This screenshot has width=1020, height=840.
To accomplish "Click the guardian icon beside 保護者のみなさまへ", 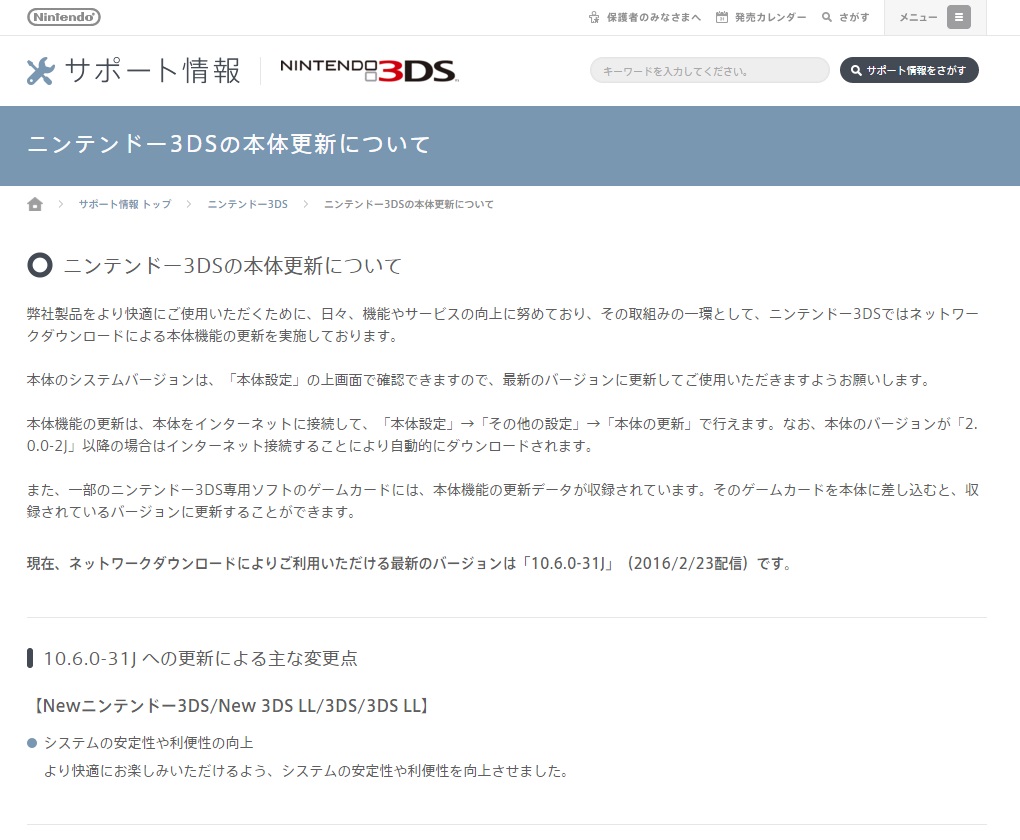I will click(594, 18).
